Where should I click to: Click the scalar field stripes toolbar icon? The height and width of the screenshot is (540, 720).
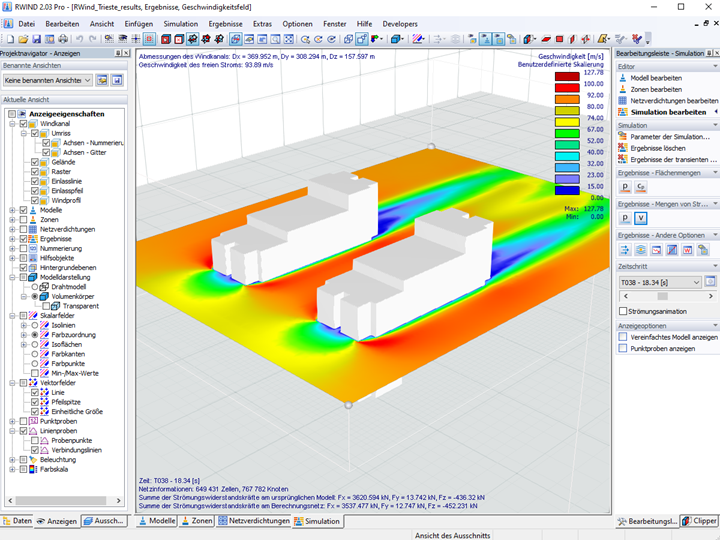pyautogui.click(x=418, y=39)
